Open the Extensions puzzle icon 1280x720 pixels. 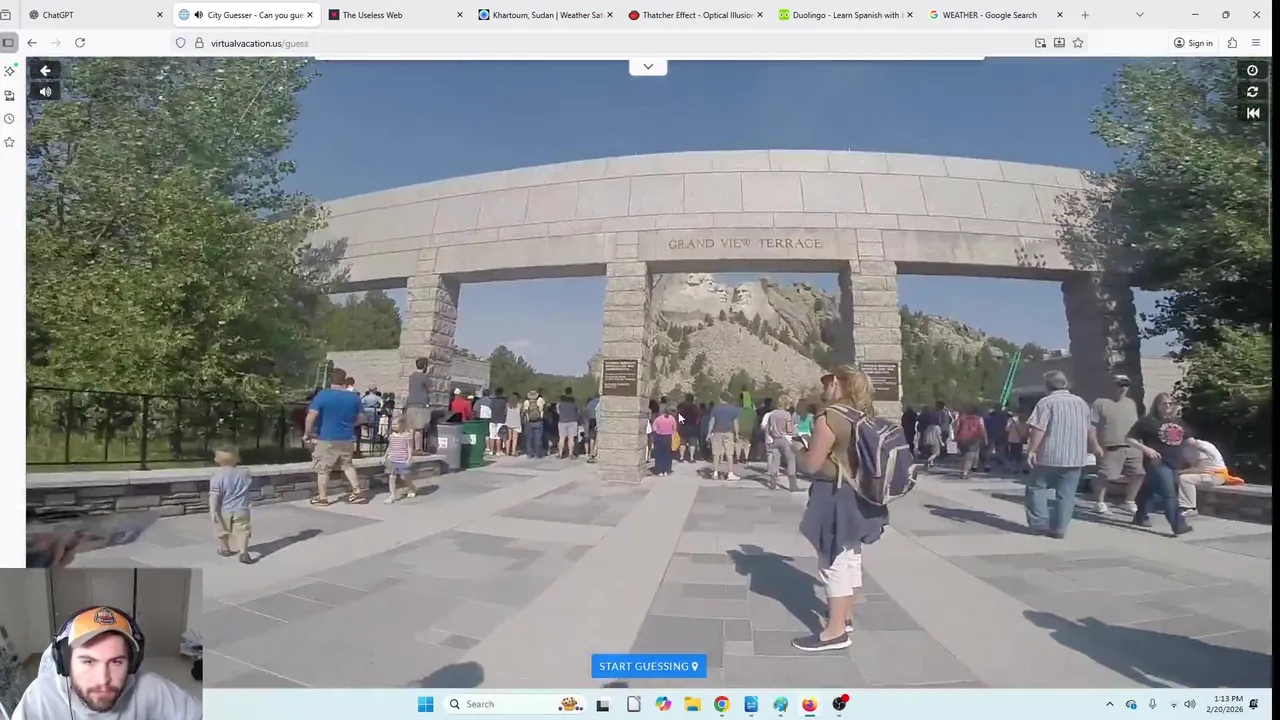(x=1232, y=43)
